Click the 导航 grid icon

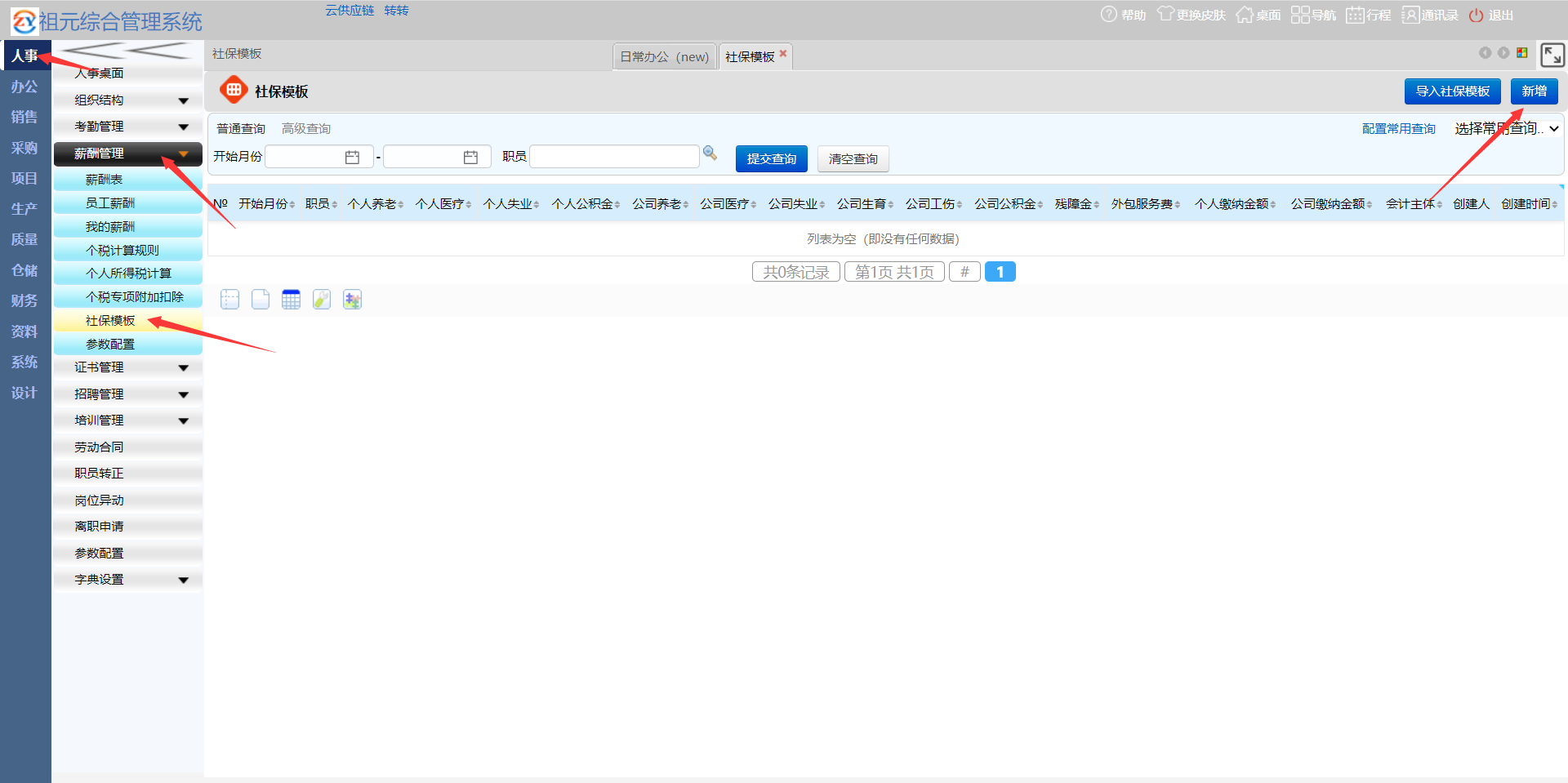pos(1300,15)
